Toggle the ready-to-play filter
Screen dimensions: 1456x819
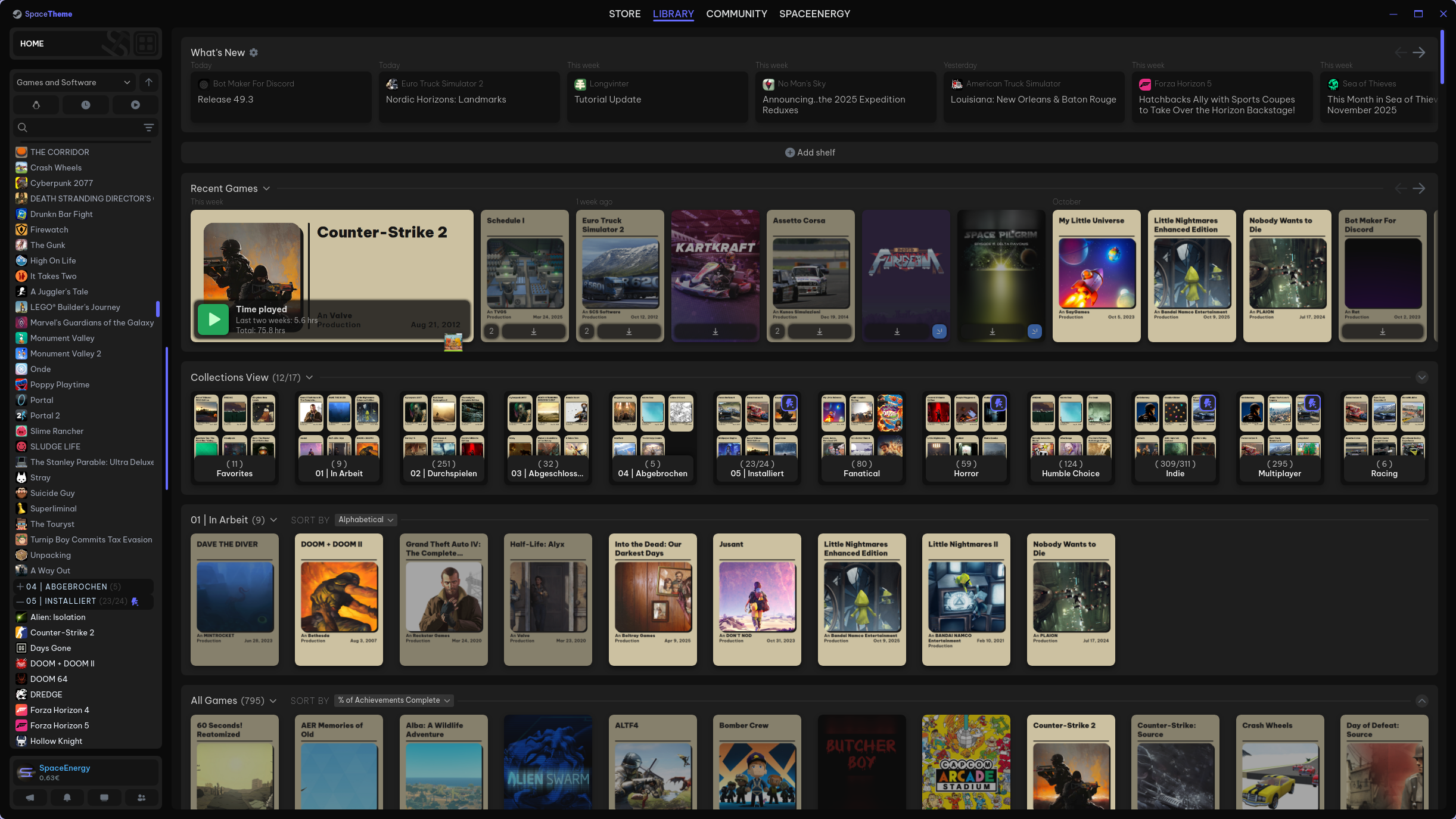tap(135, 105)
